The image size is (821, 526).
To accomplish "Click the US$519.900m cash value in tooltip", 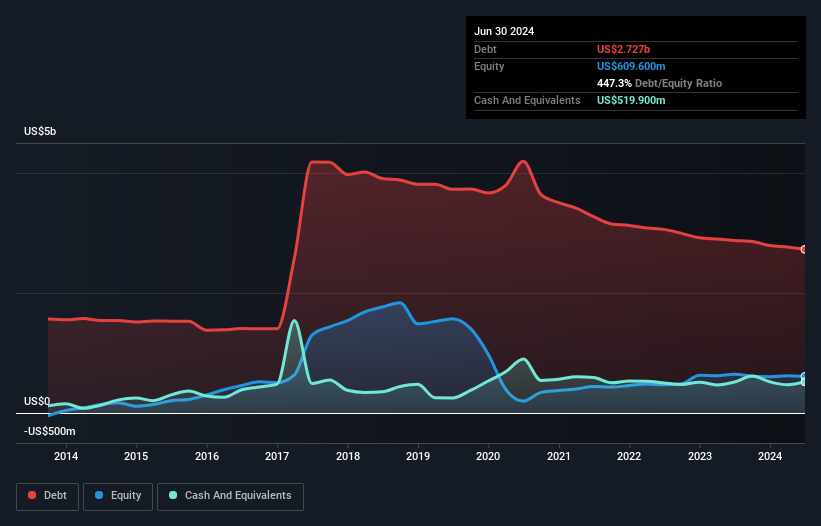I will 631,100.
